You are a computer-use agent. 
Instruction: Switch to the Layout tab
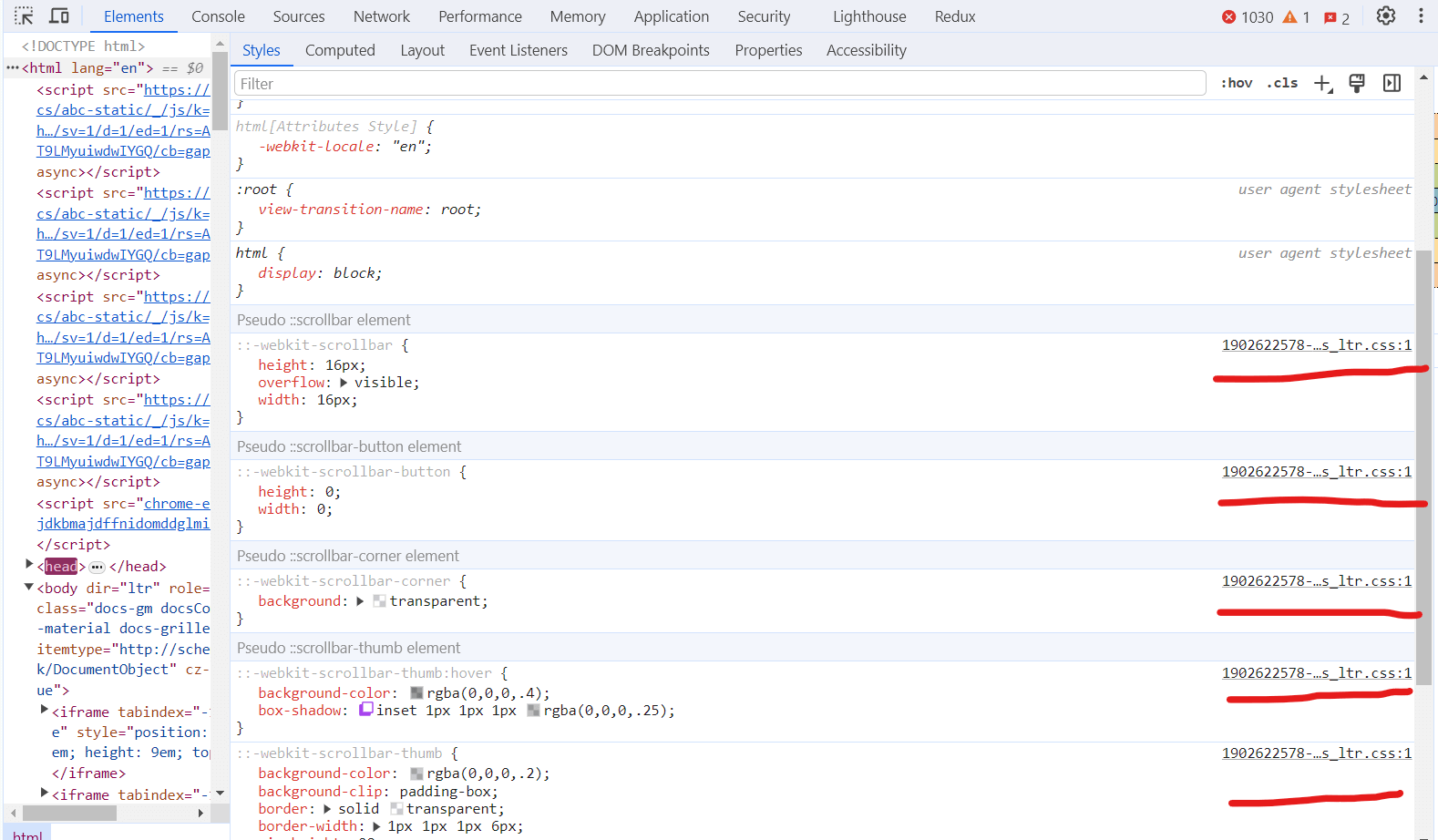coord(423,50)
